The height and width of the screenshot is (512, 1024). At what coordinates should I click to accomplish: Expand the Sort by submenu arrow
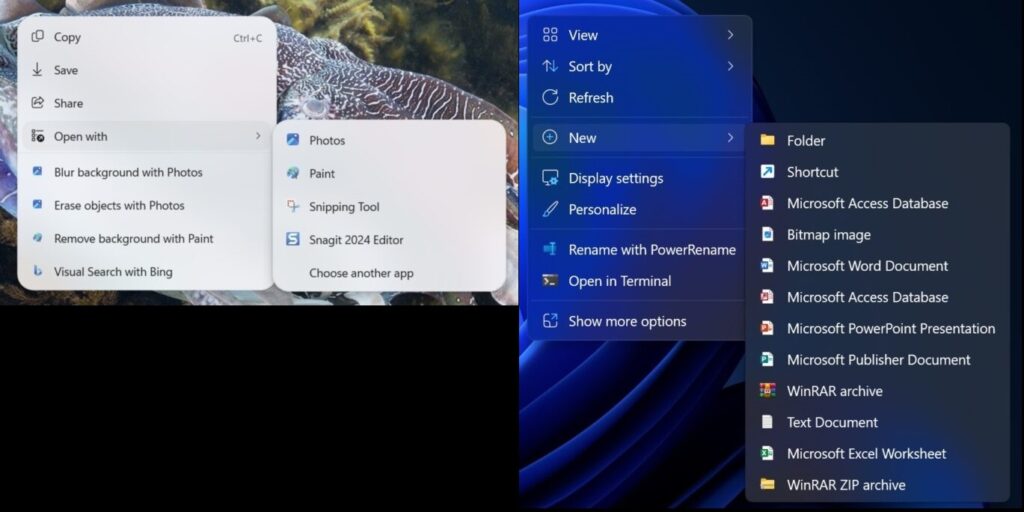(731, 66)
